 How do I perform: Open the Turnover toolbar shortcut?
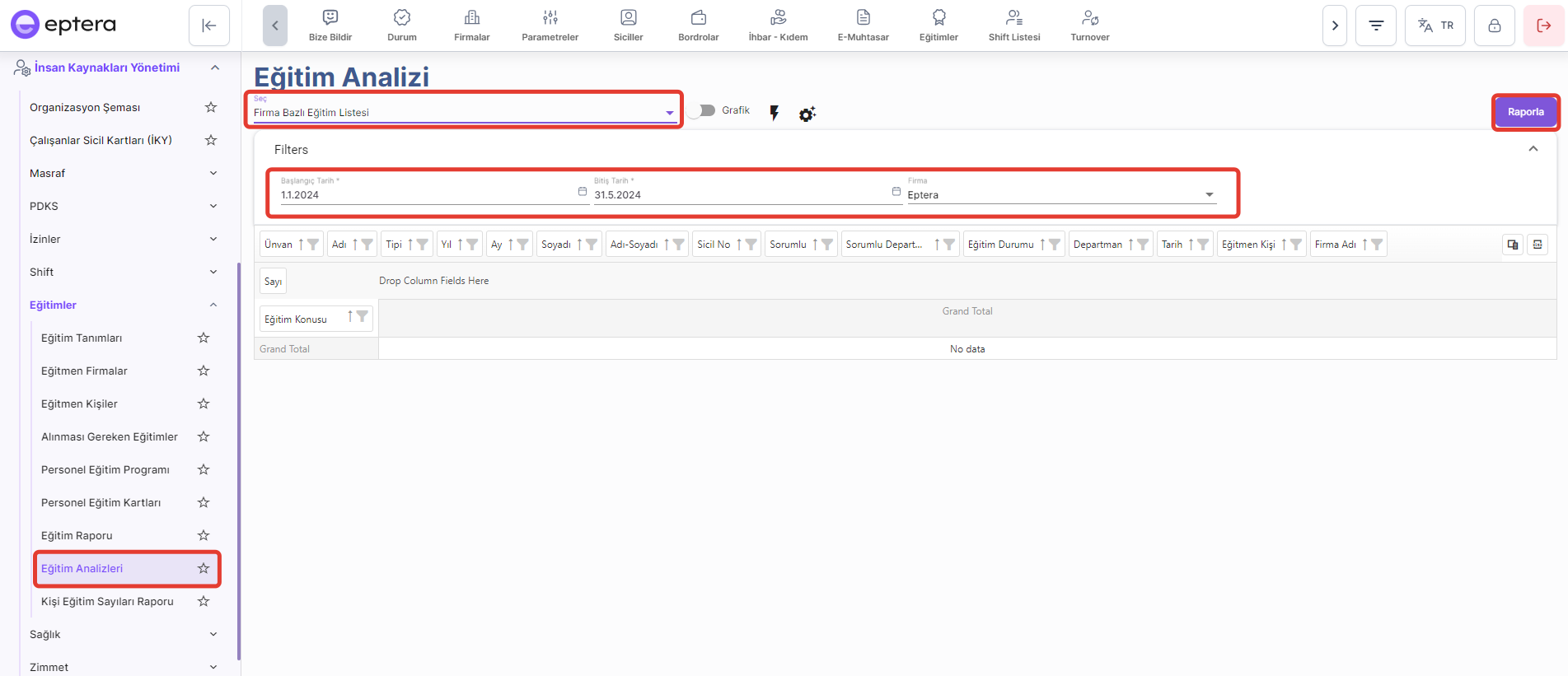pyautogui.click(x=1089, y=26)
